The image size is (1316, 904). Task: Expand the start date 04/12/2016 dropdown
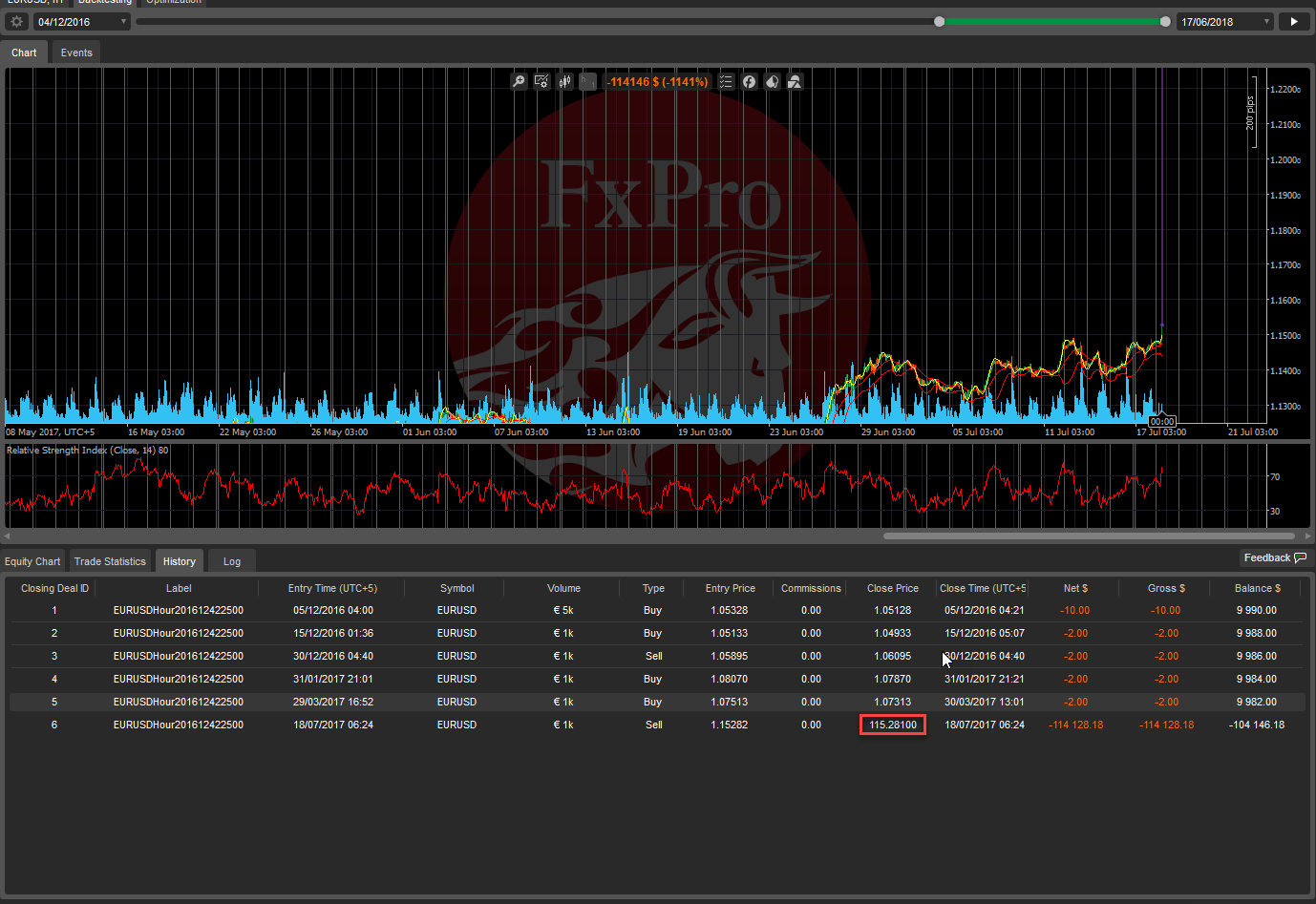(x=123, y=21)
